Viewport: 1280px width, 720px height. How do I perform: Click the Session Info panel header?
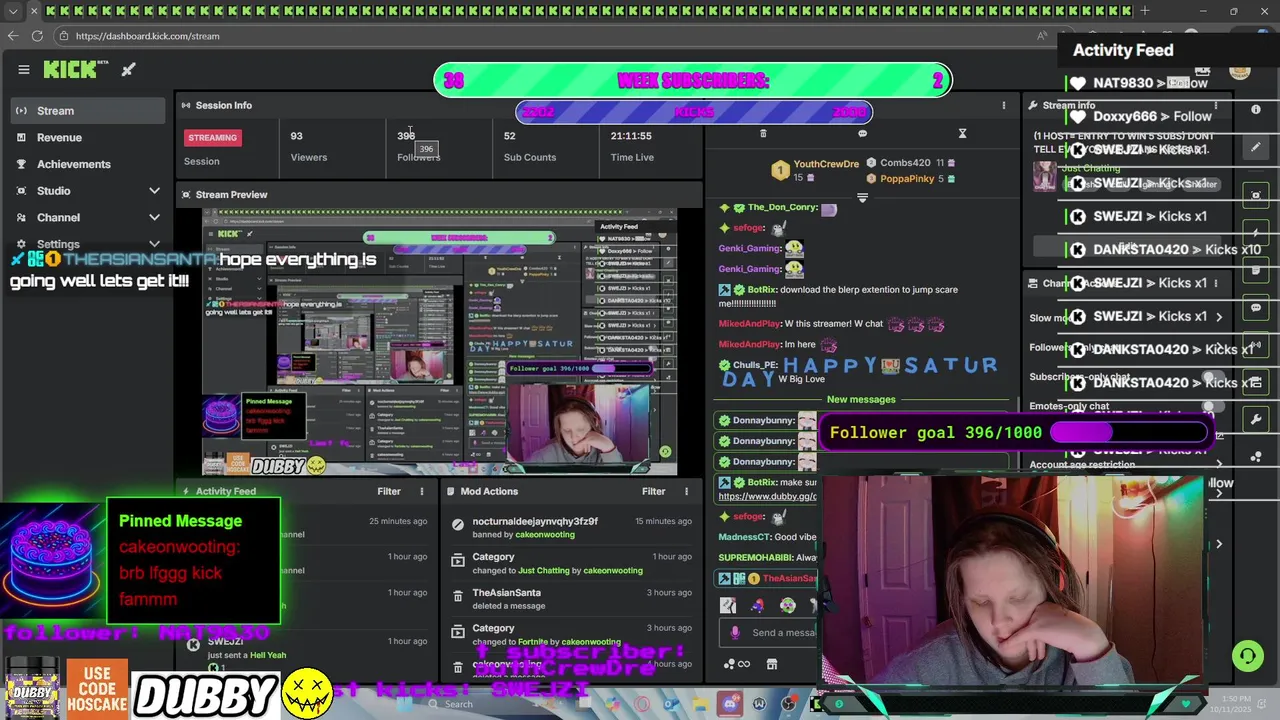224,105
